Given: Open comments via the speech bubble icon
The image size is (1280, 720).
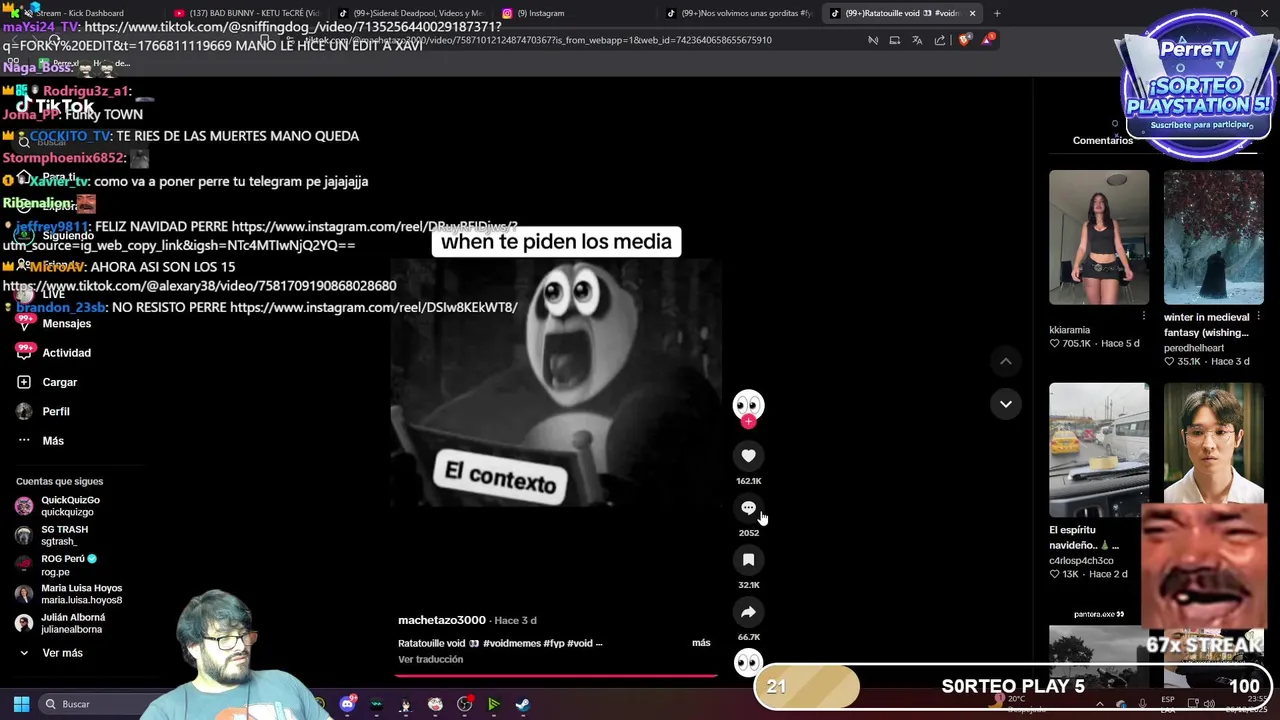Looking at the screenshot, I should point(748,508).
